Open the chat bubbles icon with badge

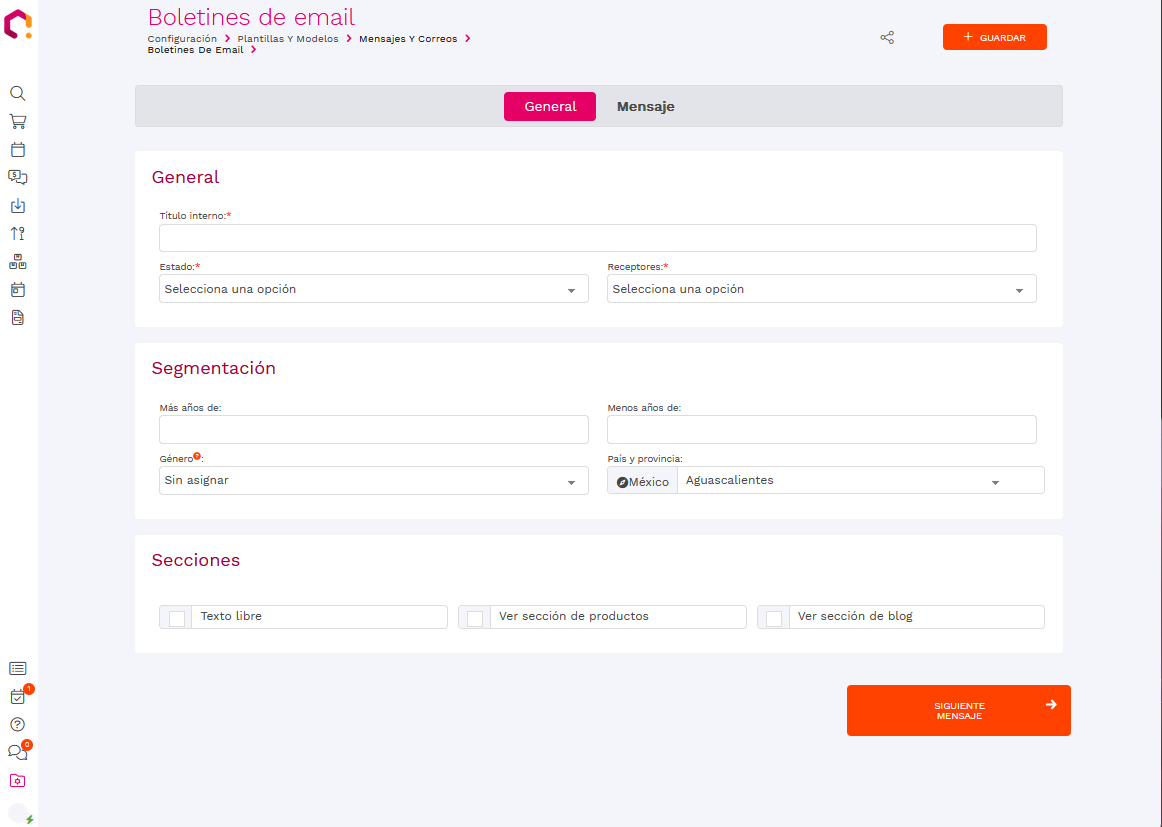(18, 753)
